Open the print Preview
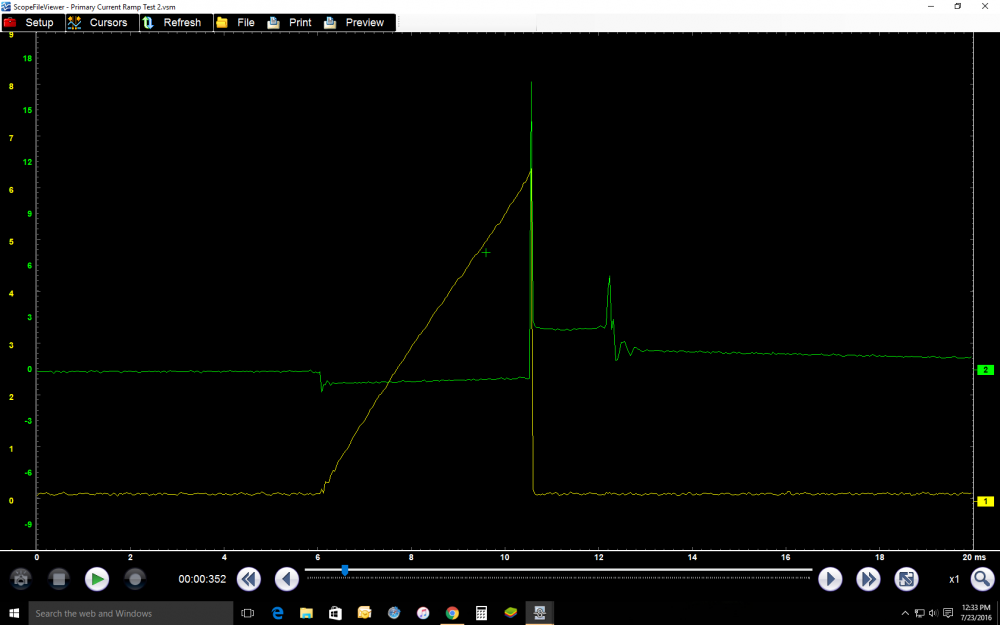Viewport: 1000px width, 625px height. (x=355, y=22)
